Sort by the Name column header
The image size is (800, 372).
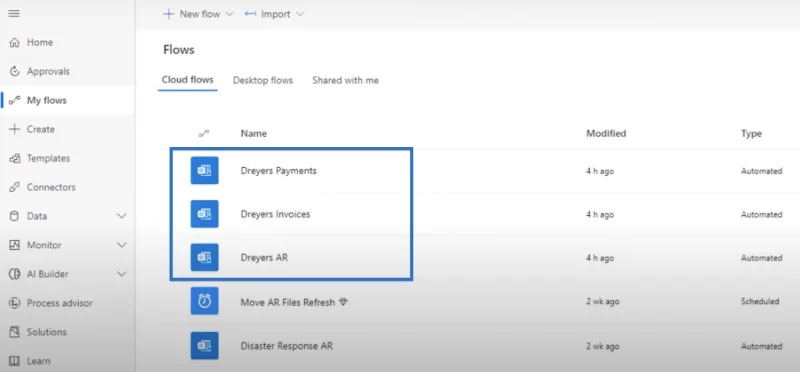254,133
